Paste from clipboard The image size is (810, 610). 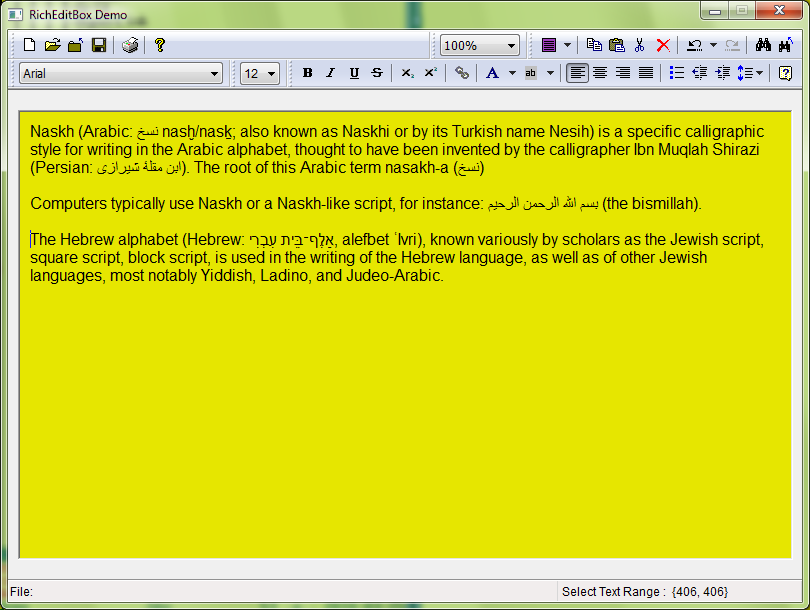(x=616, y=45)
